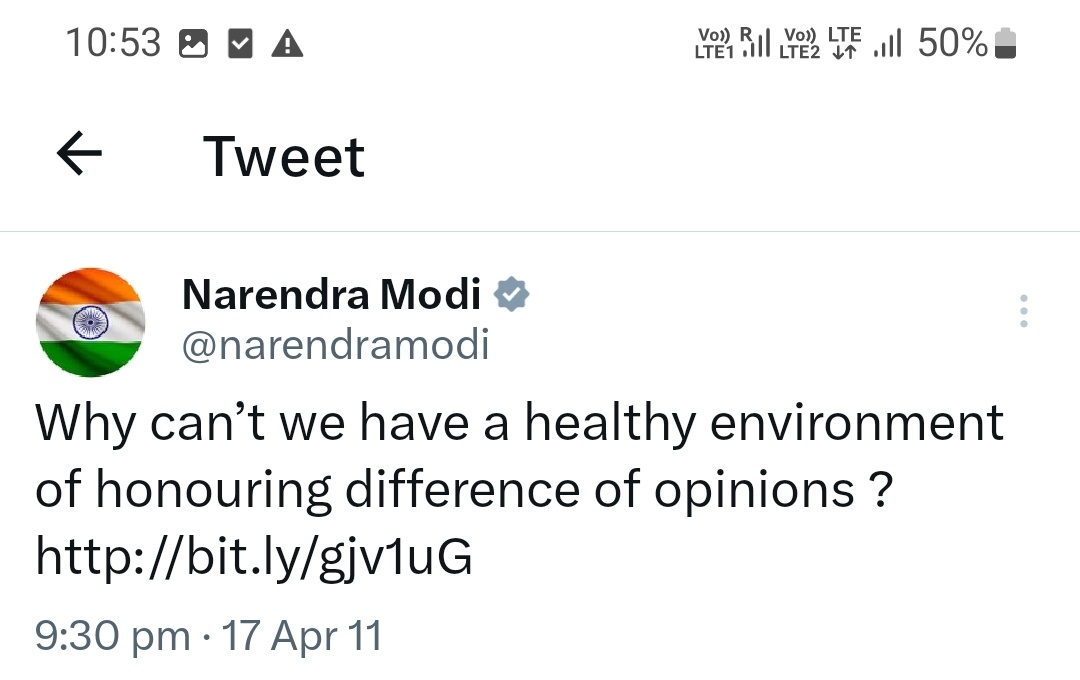Tap the warning triangle icon in status bar
Viewport: 1080px width, 680px height.
click(288, 44)
